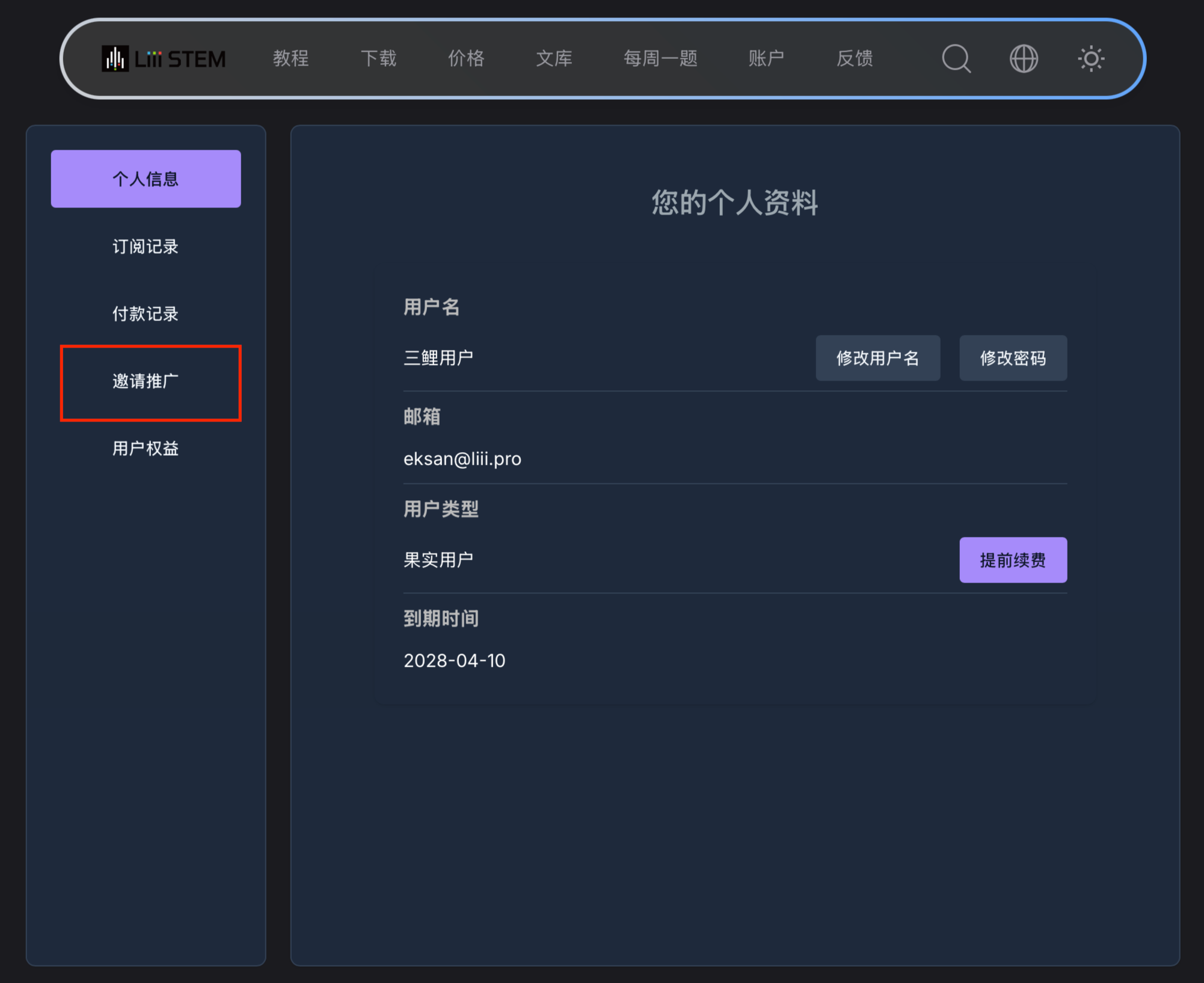The image size is (1204, 983).
Task: Click the email address eksan@liii.pro
Action: (x=462, y=459)
